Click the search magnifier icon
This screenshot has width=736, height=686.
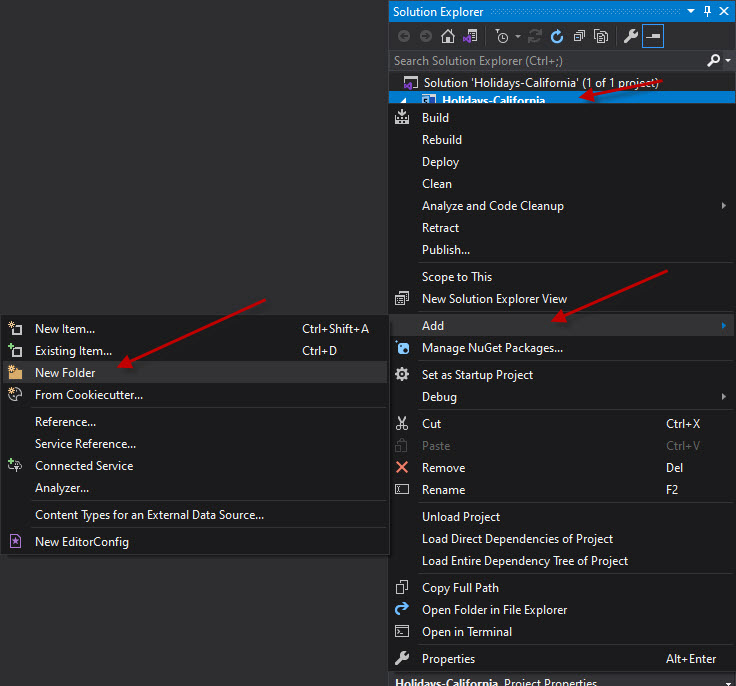pyautogui.click(x=713, y=60)
